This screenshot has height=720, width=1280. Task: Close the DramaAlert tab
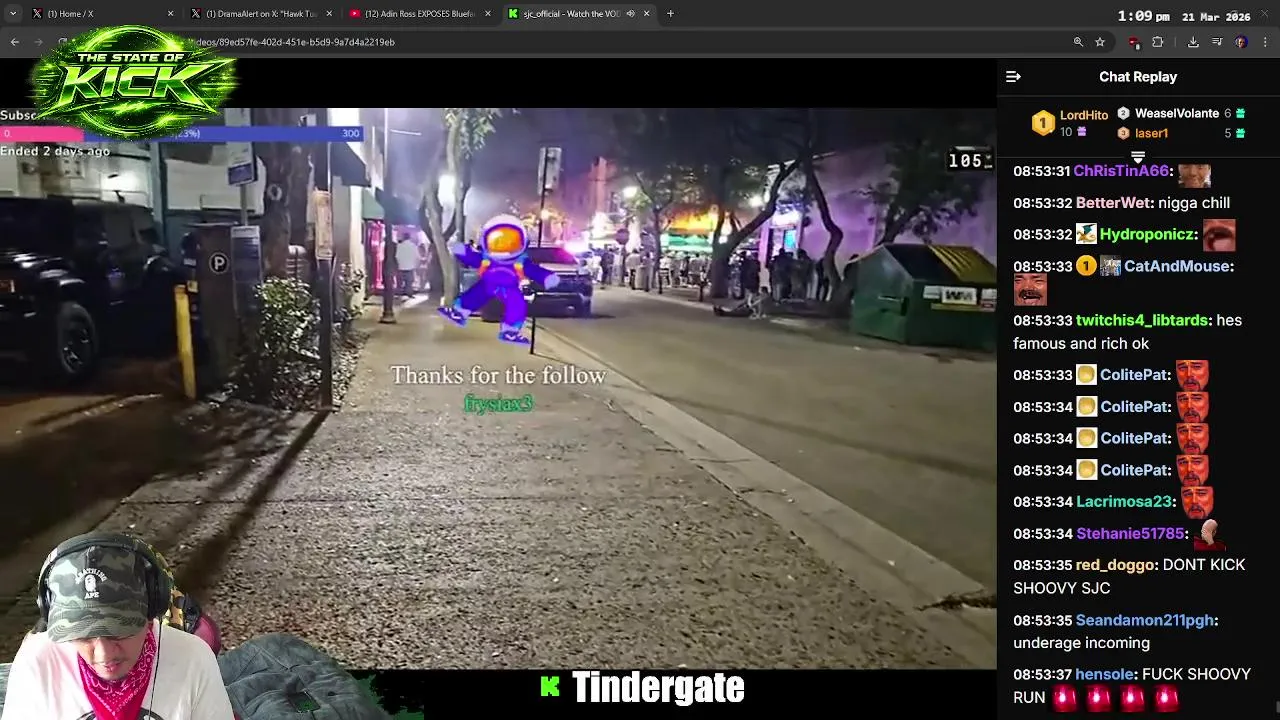[x=329, y=14]
